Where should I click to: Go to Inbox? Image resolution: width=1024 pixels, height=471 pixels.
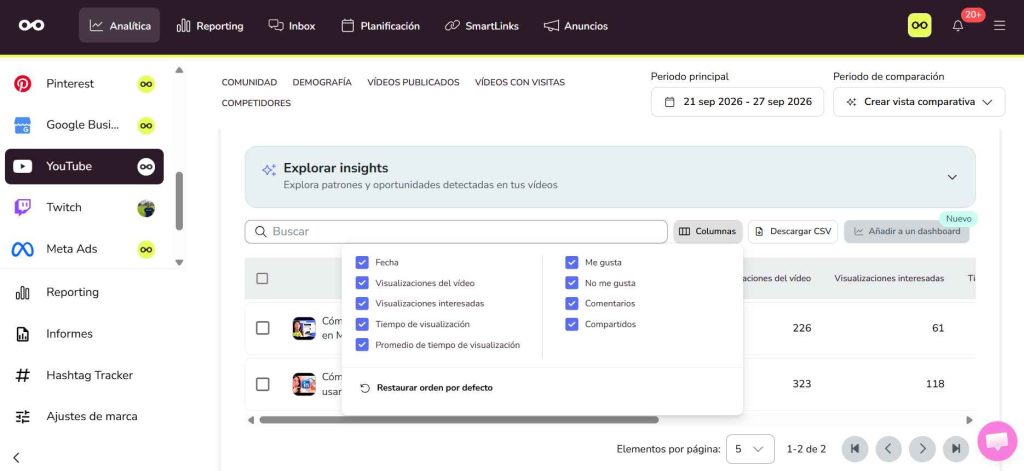(x=291, y=25)
